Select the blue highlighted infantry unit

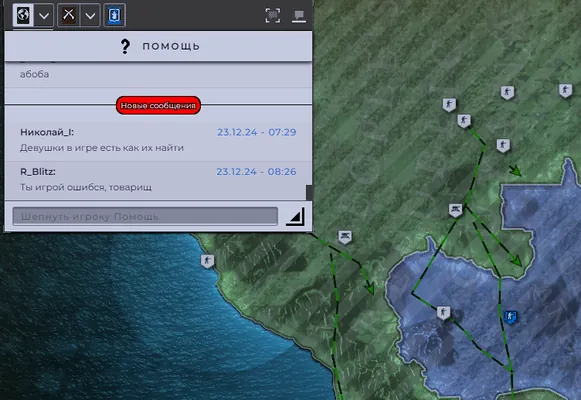510,317
